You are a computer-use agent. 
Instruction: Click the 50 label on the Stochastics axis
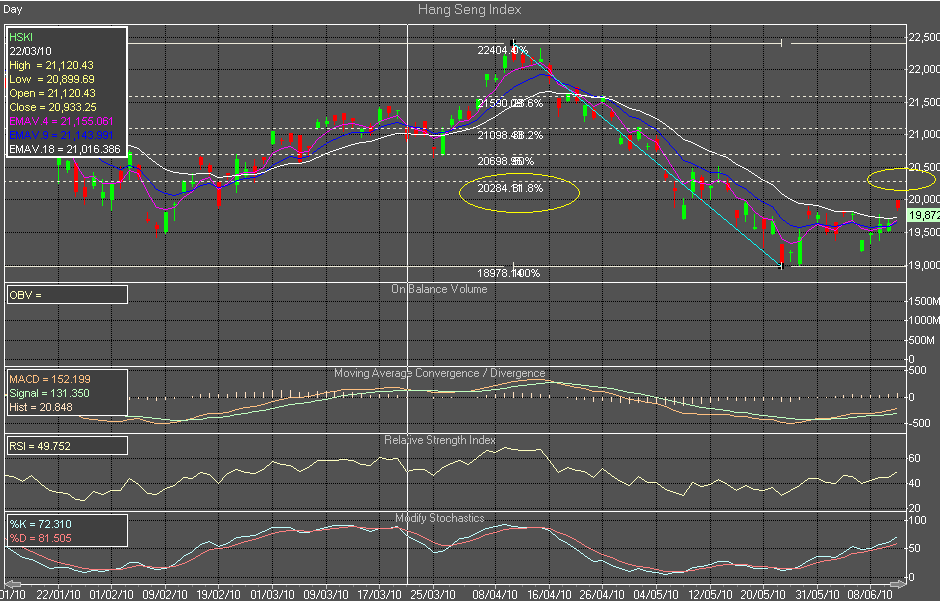(915, 548)
